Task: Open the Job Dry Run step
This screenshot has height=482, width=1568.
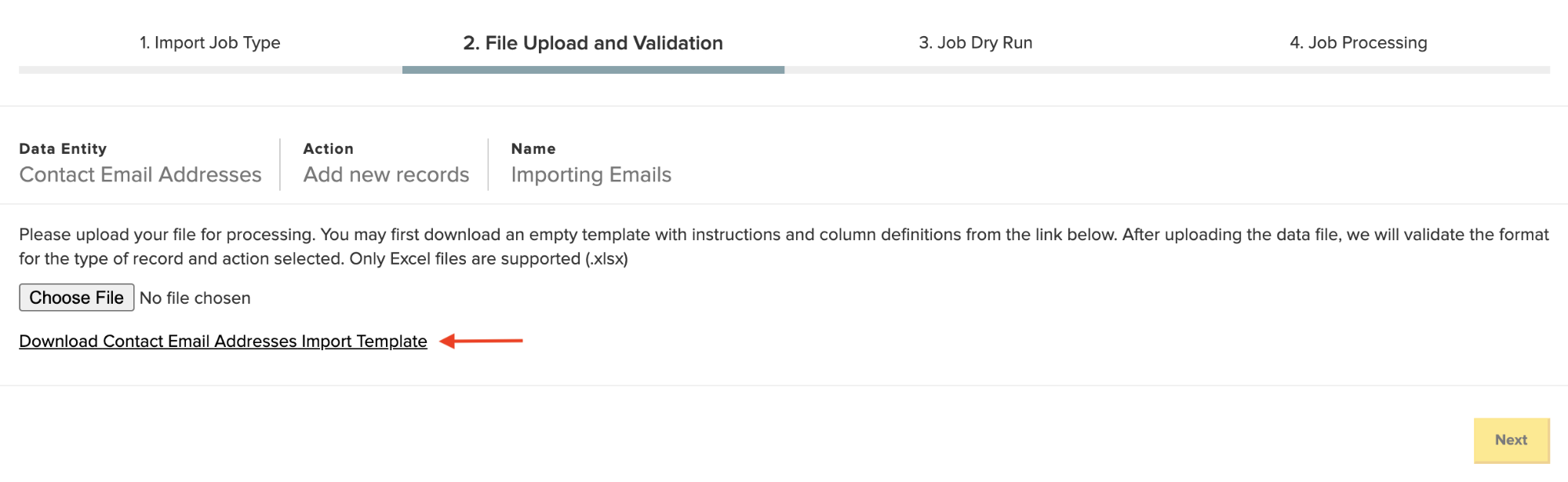Action: coord(976,42)
